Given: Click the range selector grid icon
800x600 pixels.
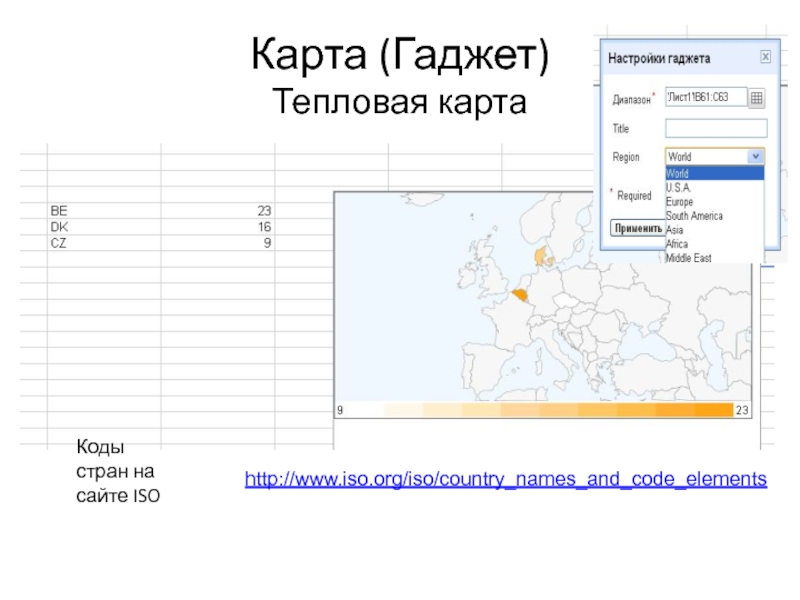Looking at the screenshot, I should point(757,98).
